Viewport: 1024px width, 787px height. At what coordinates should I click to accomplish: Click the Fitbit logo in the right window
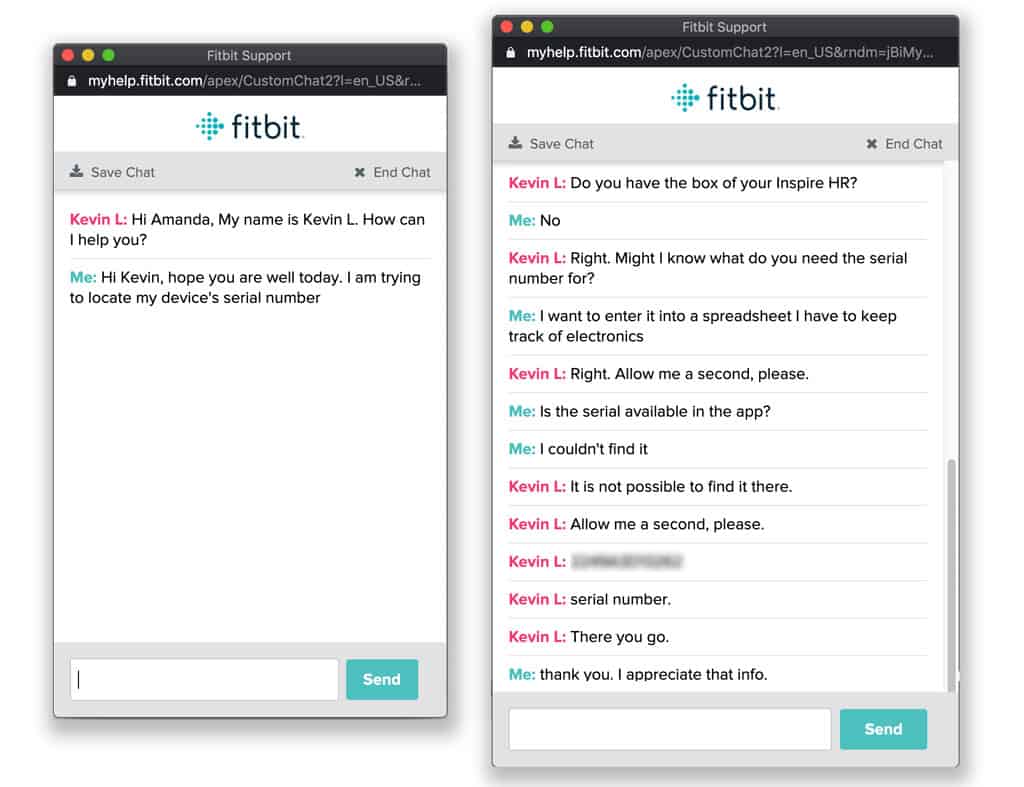point(725,97)
